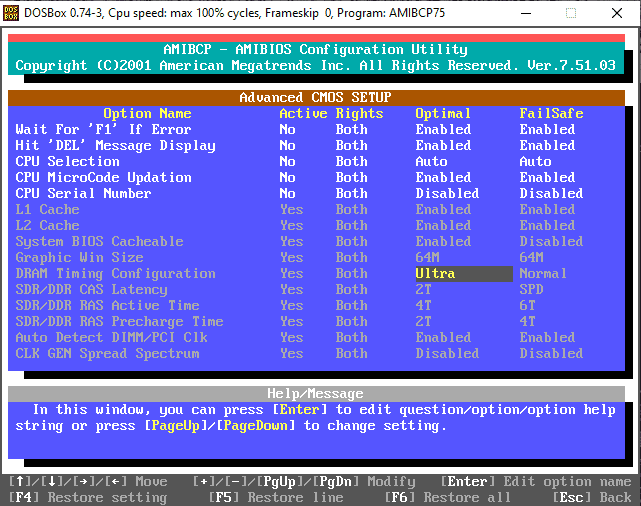Screen dimensions: 641x506
Task: Click the [PageDown] hint in help text
Action: coord(256,426)
